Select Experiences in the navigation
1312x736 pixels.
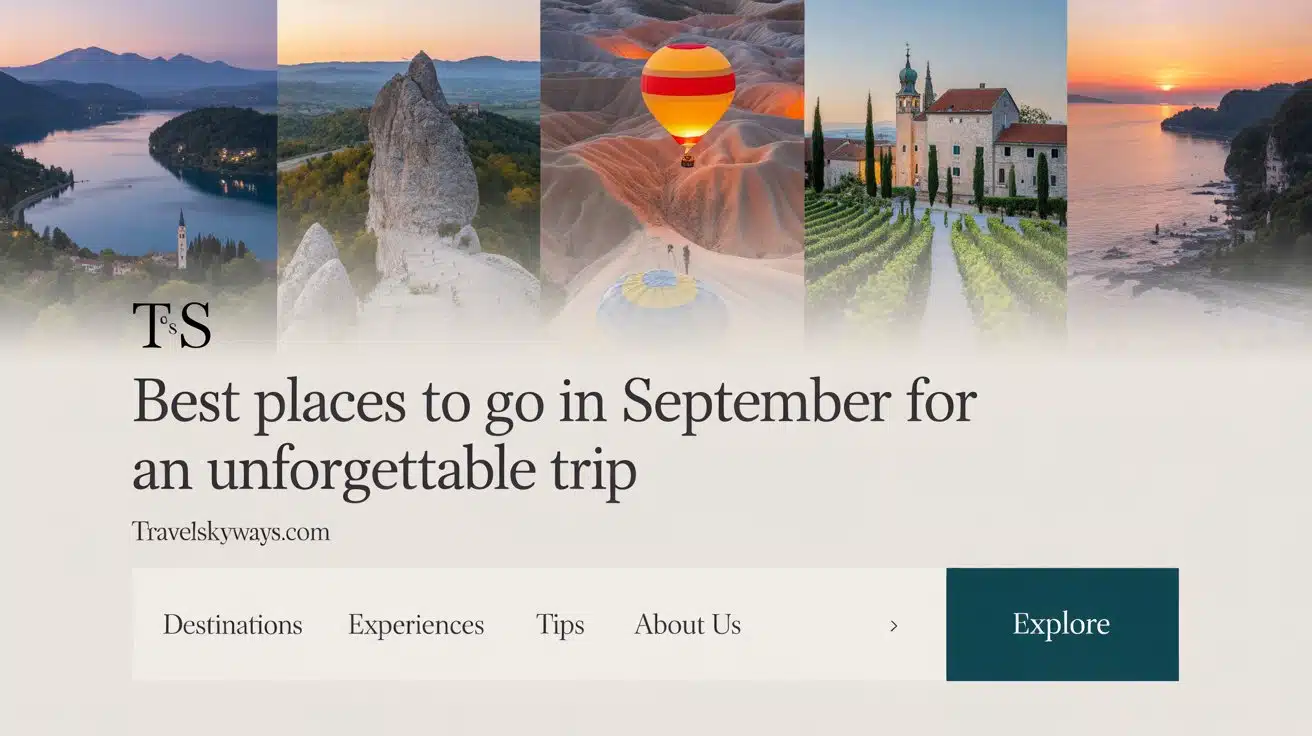(415, 624)
